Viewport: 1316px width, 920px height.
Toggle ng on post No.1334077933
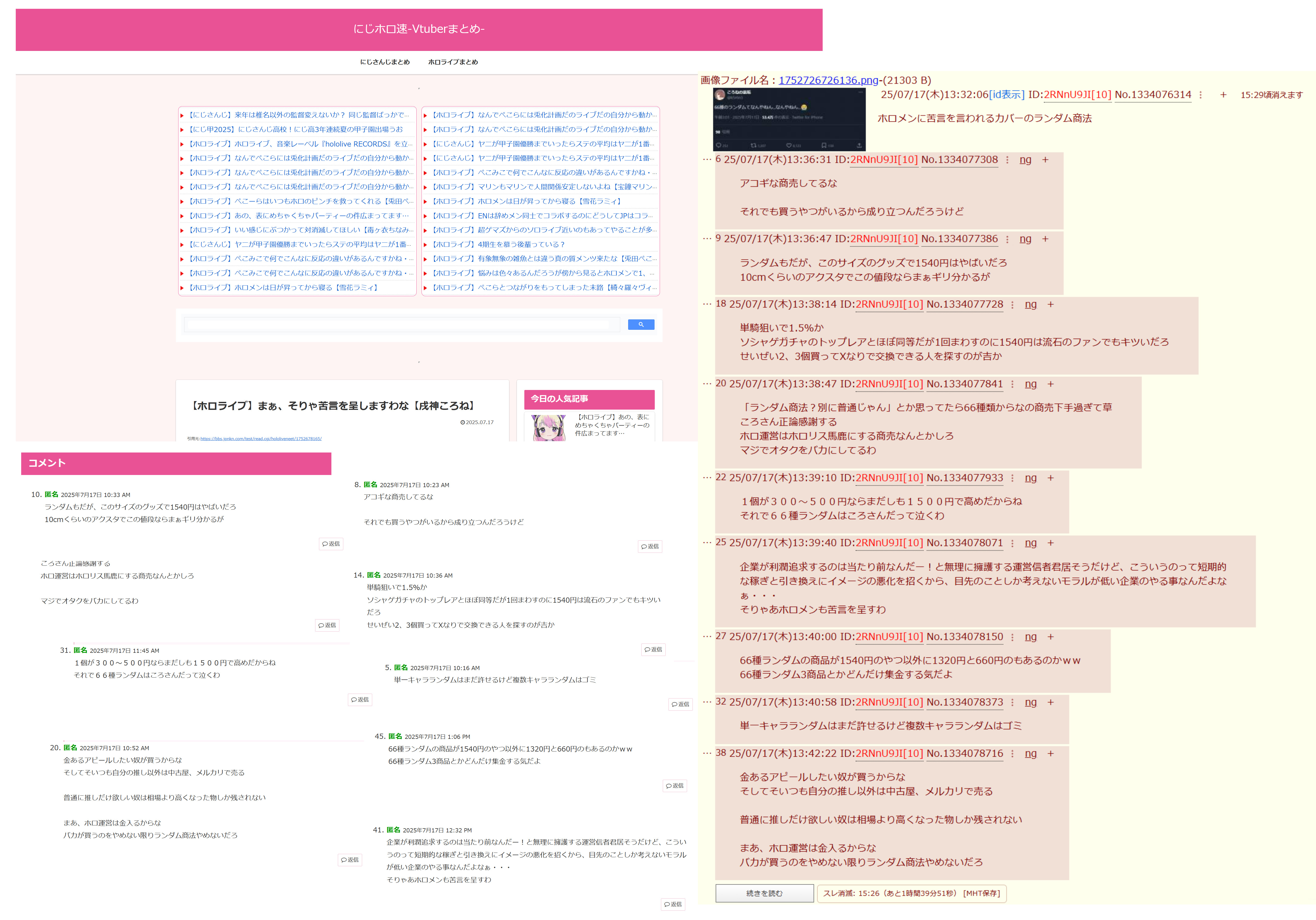1031,478
